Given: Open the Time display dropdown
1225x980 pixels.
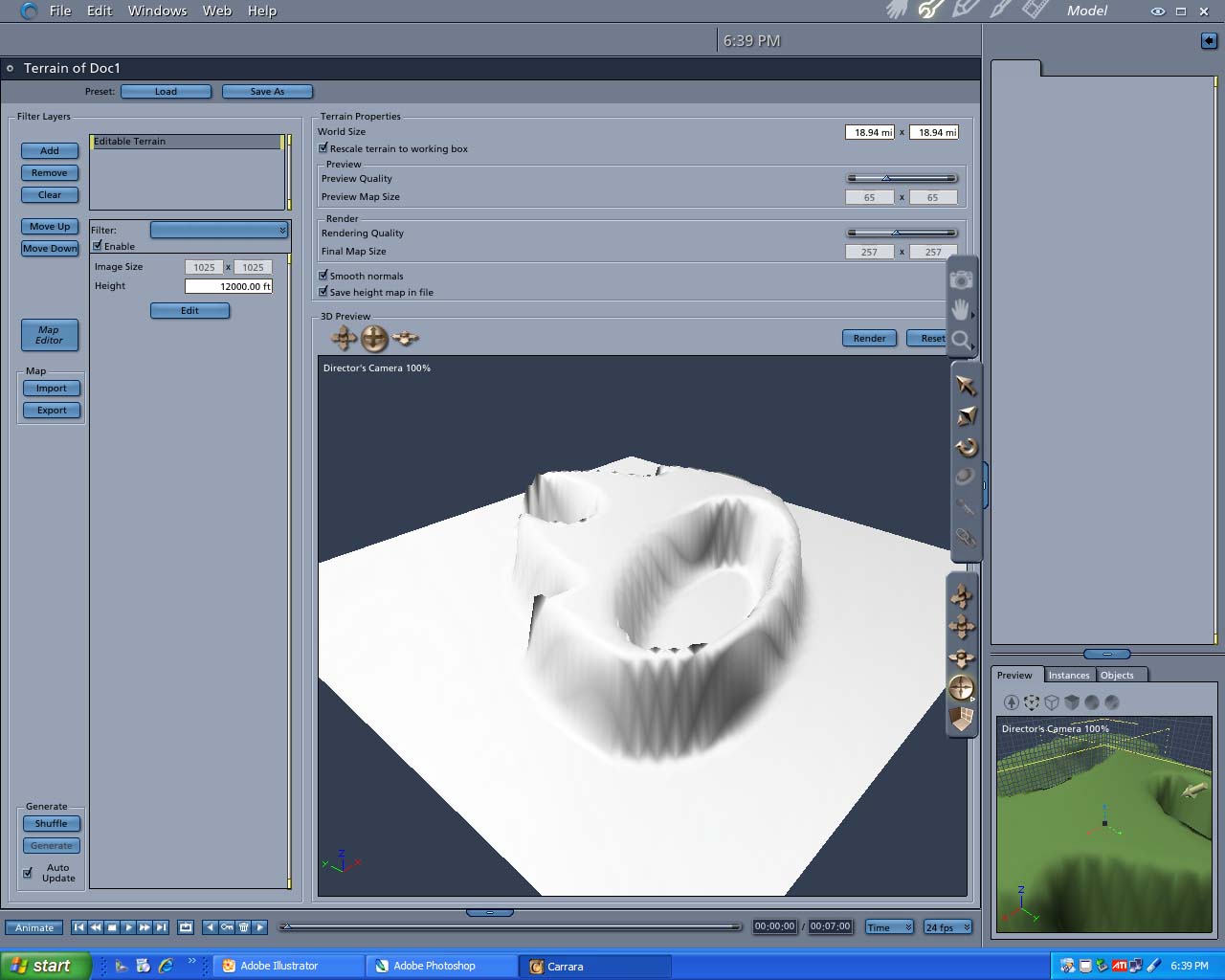Looking at the screenshot, I should 889,927.
